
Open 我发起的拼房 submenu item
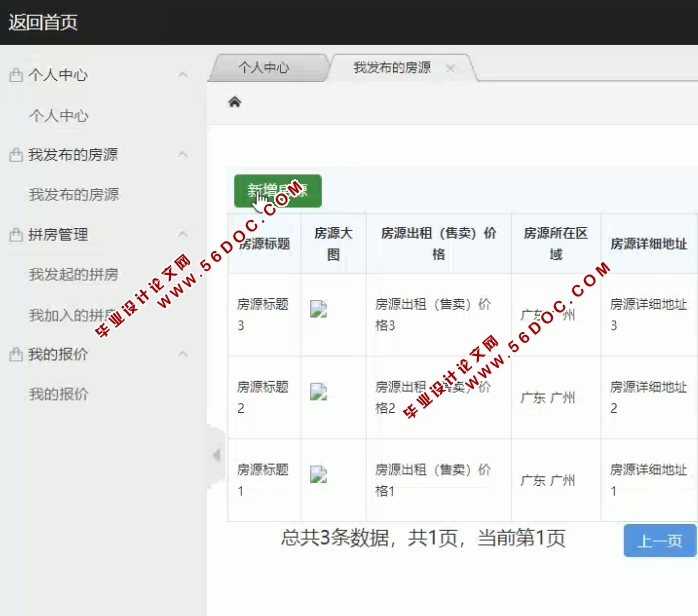tap(74, 274)
